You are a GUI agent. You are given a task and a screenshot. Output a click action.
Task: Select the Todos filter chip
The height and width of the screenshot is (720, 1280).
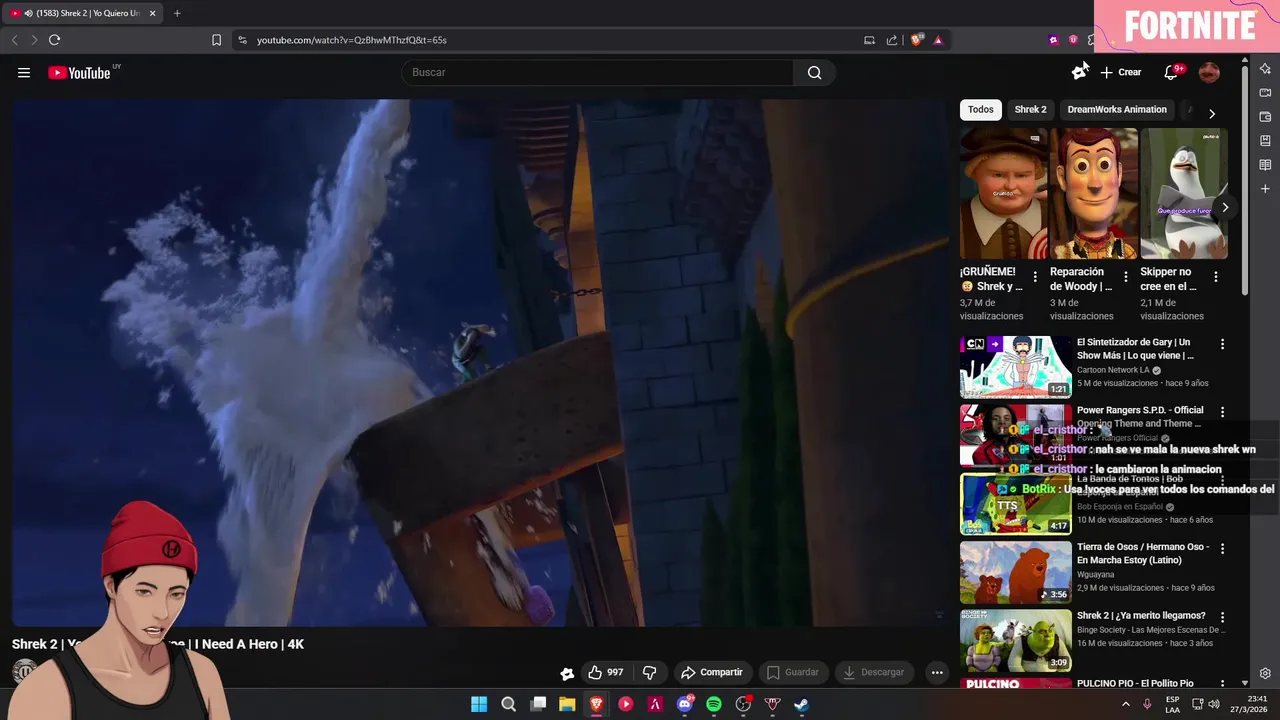click(981, 109)
